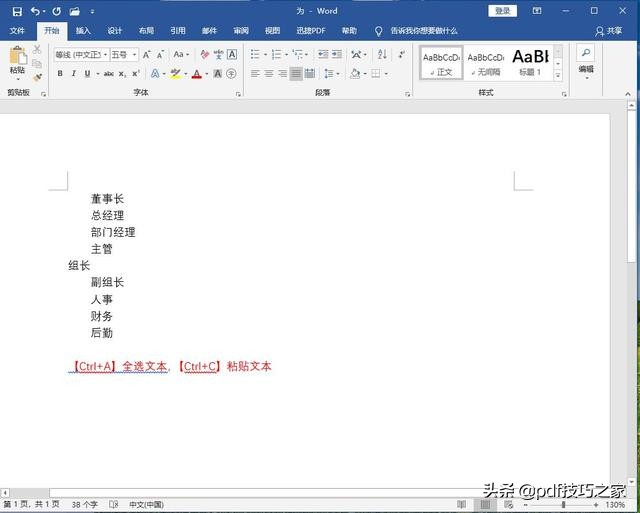Toggle italic formatting
The height and width of the screenshot is (513, 640).
(73, 74)
